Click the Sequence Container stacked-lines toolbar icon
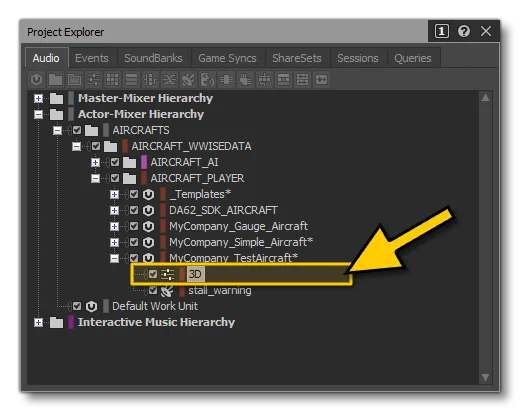Screen dimensions: 520x412 pos(131,80)
